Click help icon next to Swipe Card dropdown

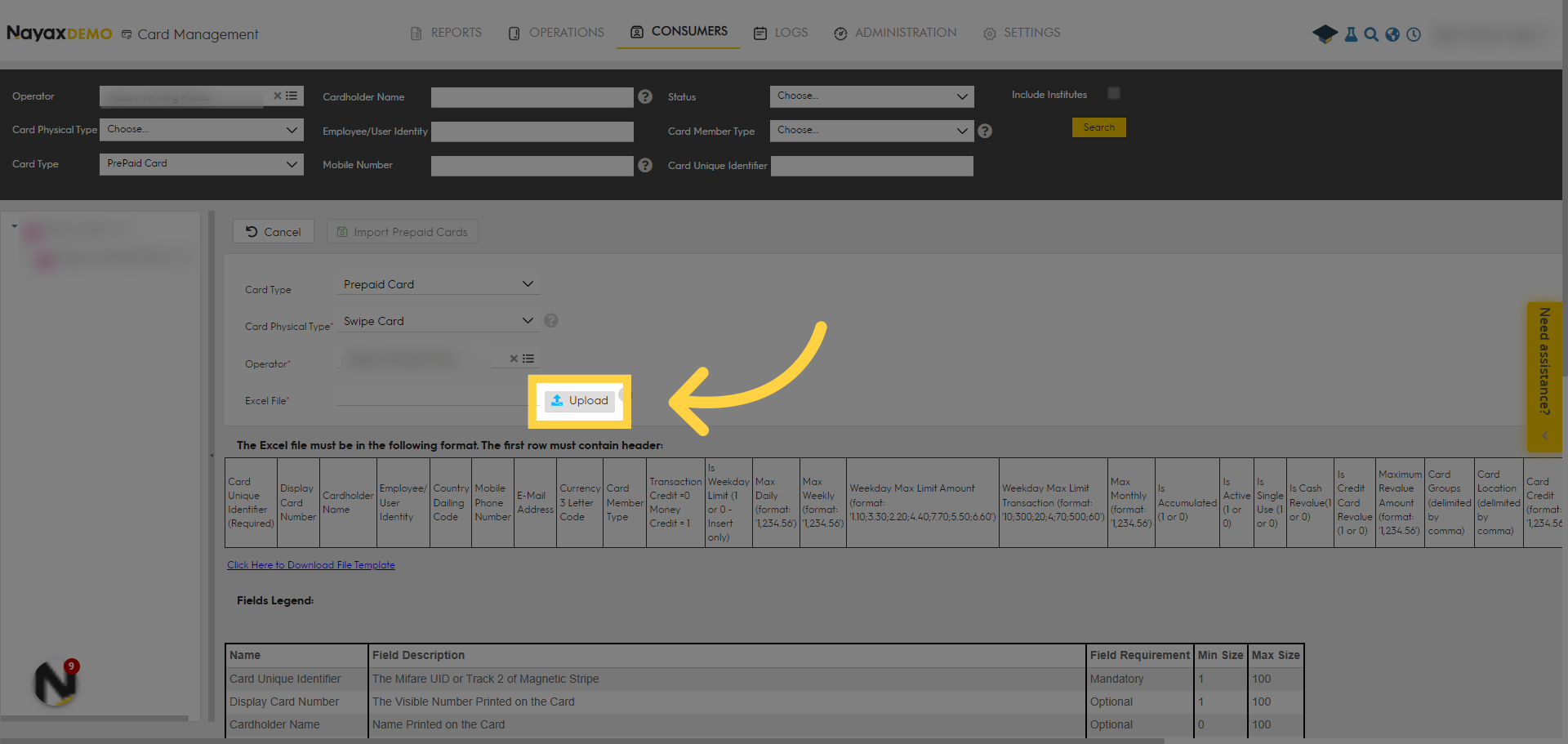coord(551,320)
